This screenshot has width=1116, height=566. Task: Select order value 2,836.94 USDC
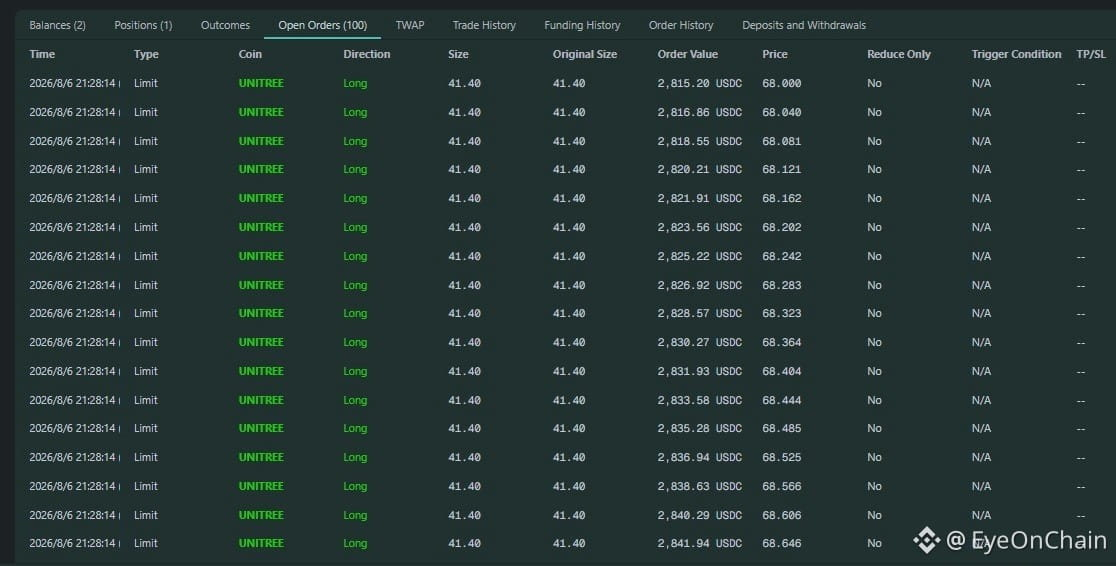700,457
